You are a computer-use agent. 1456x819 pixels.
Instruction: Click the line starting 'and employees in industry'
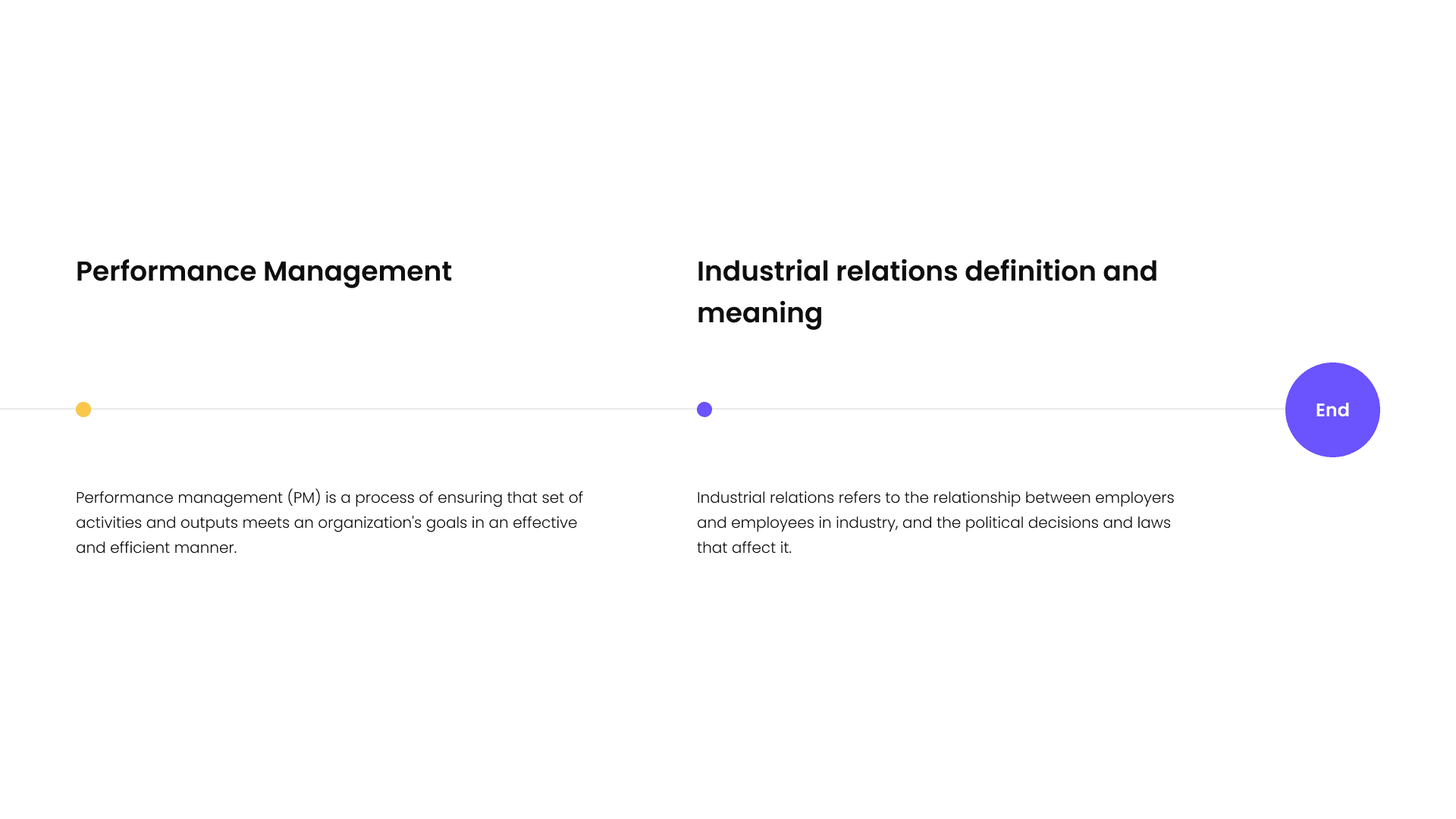pos(934,522)
